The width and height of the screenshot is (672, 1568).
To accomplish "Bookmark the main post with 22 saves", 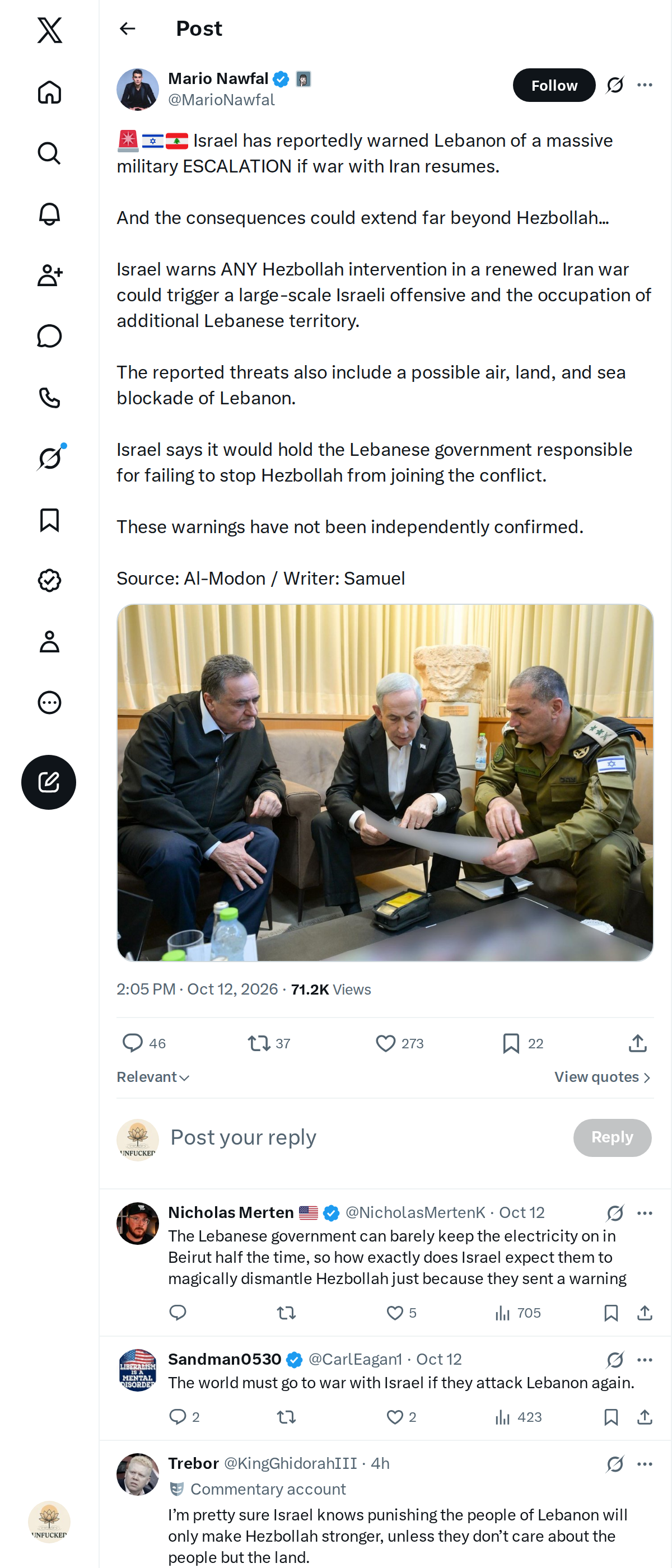I will click(x=522, y=1043).
